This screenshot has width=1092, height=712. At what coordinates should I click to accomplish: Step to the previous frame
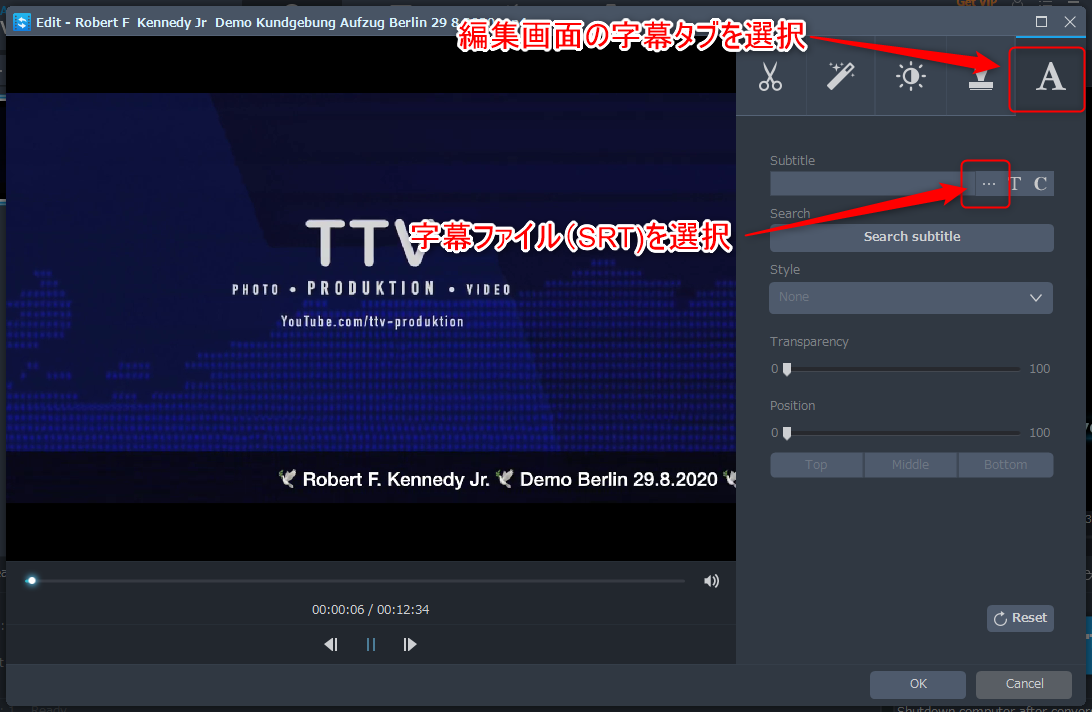tap(331, 645)
